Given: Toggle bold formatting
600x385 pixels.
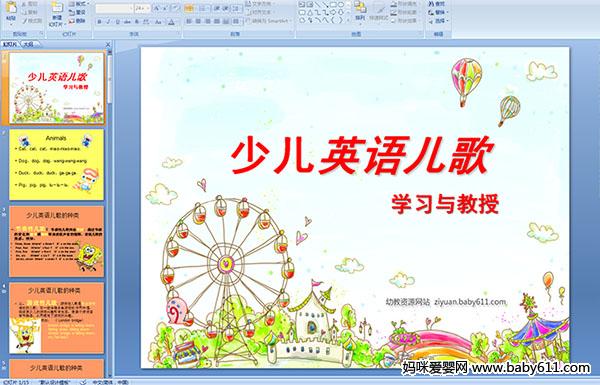Looking at the screenshot, I should pyautogui.click(x=100, y=22).
